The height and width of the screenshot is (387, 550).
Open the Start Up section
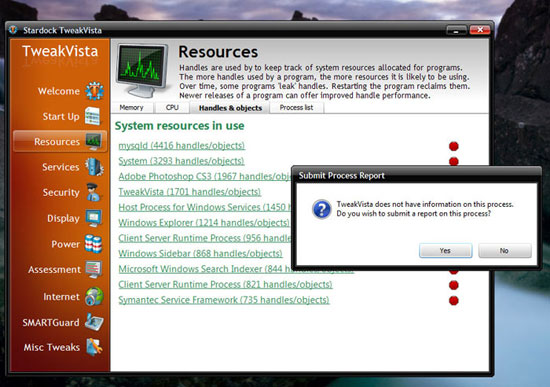(61, 116)
